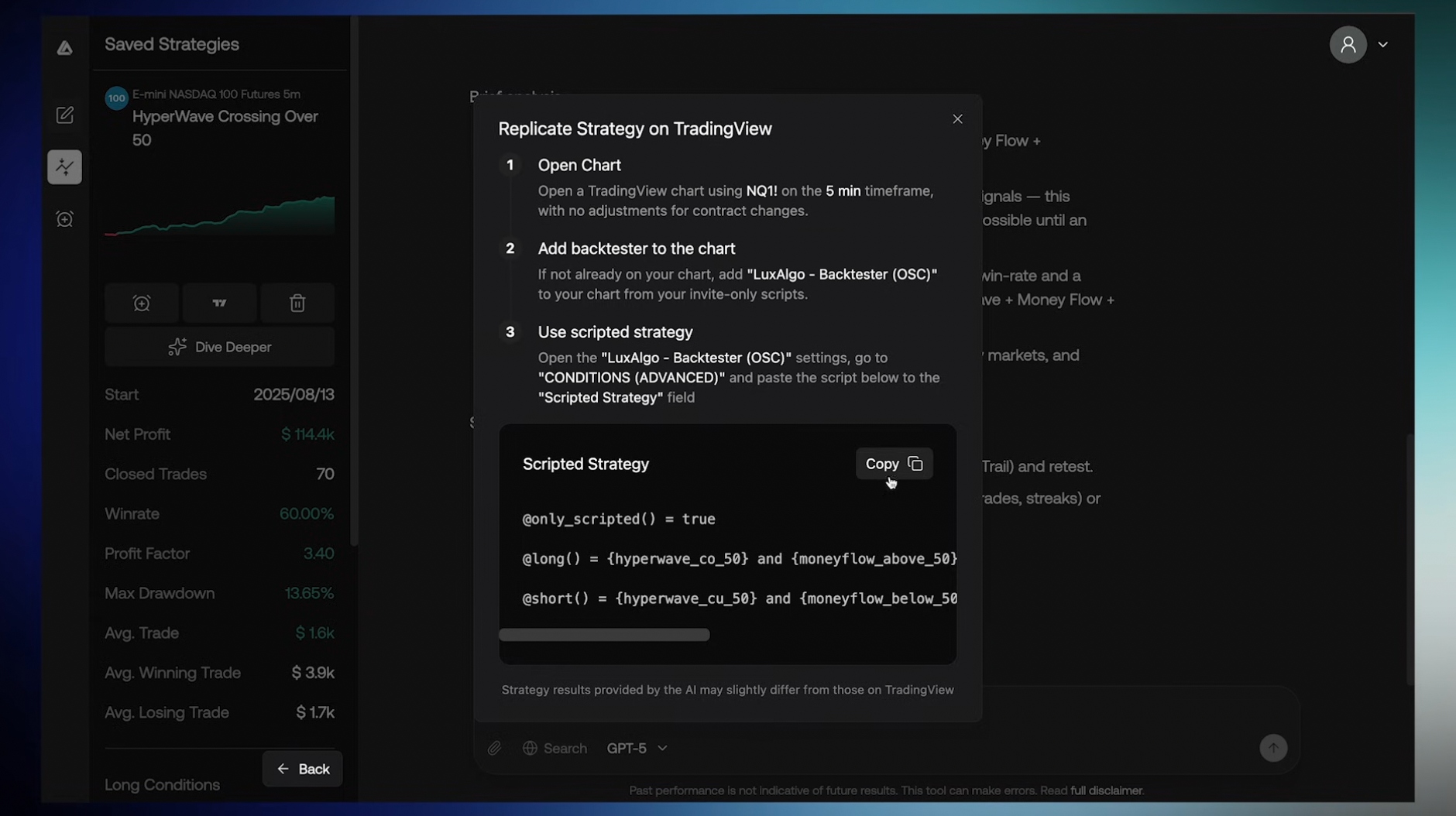
Task: Click the strategy equity curve thumbnail
Action: tap(220, 215)
